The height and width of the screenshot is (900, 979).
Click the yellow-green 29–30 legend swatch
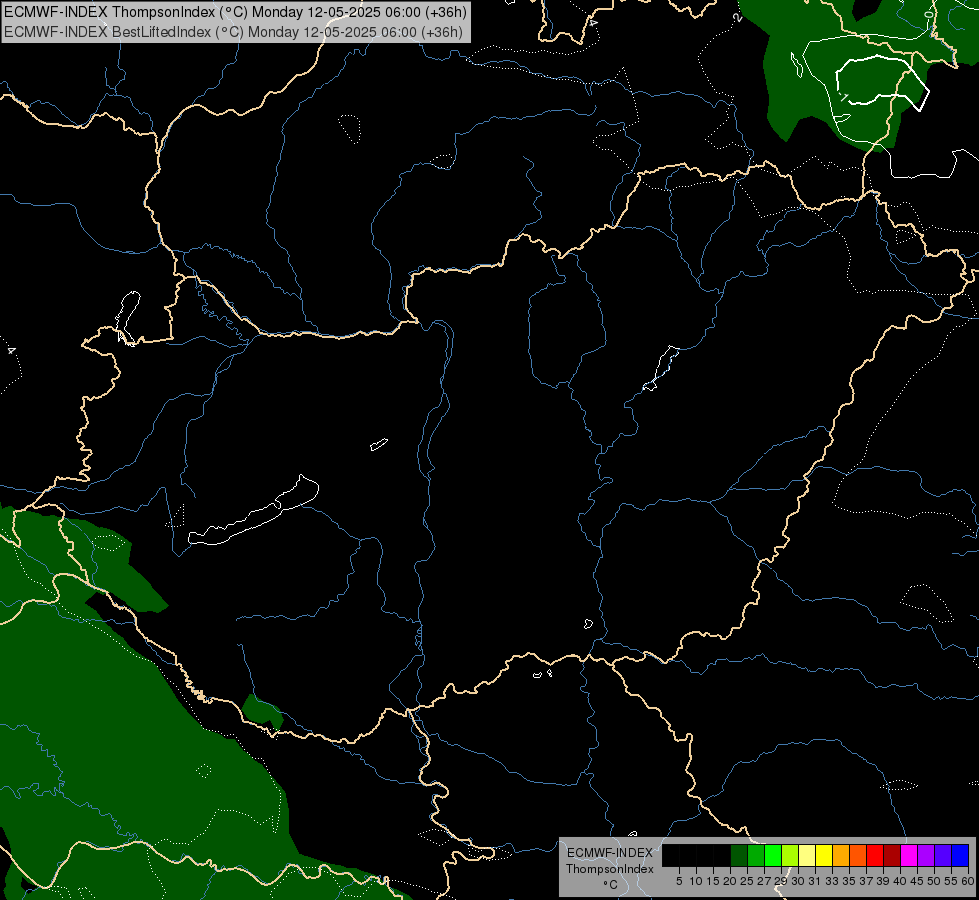790,855
